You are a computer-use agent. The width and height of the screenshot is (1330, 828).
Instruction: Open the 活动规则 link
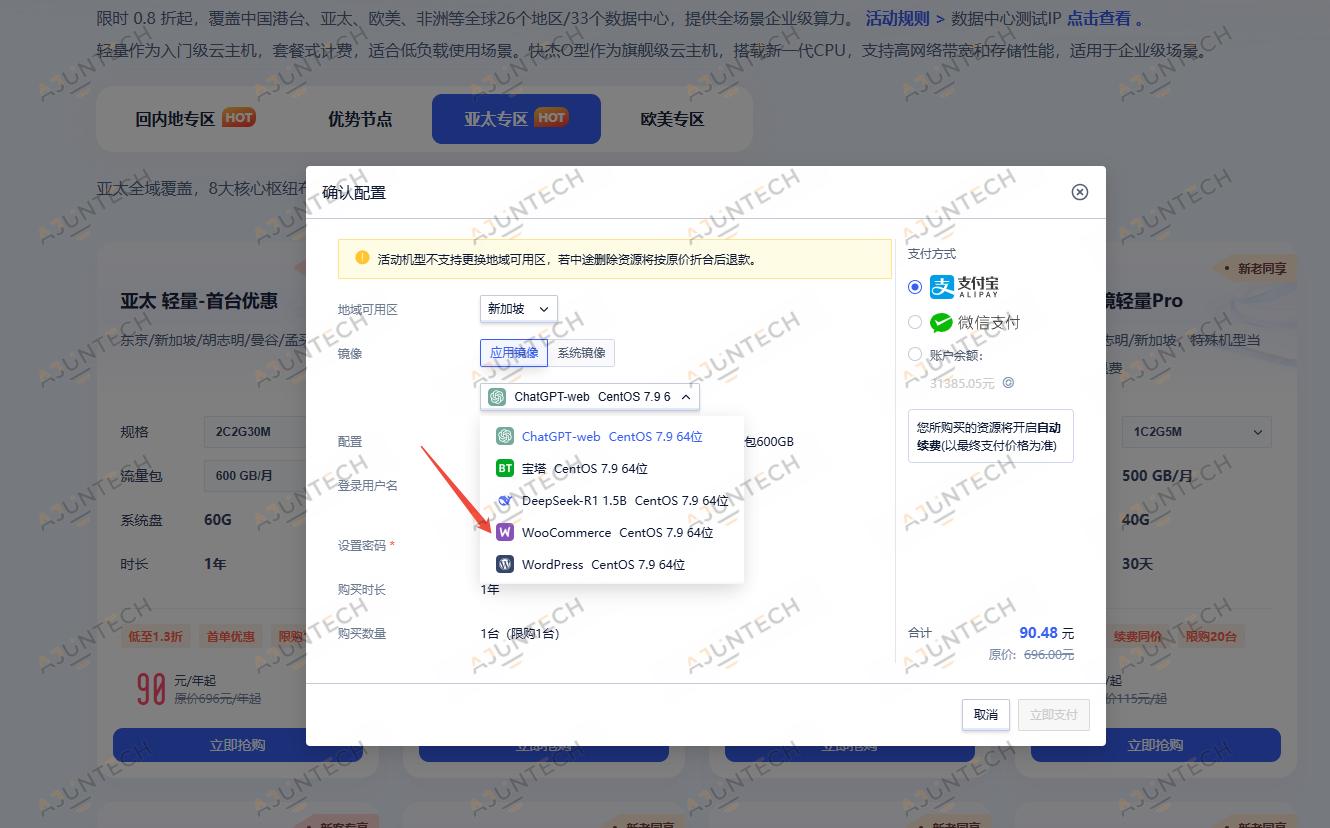click(893, 18)
